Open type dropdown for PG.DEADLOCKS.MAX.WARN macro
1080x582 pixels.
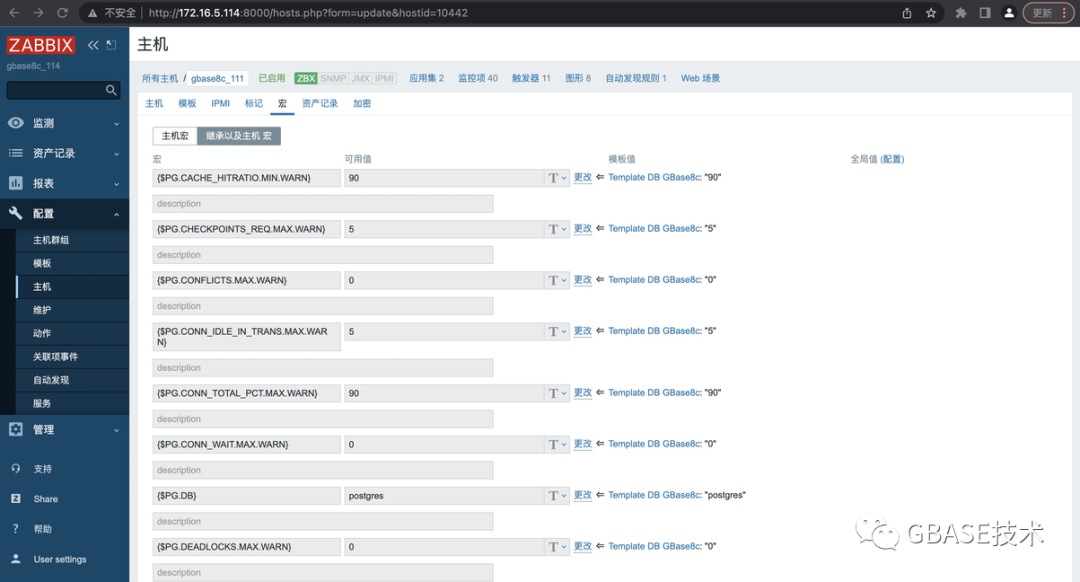click(x=557, y=547)
